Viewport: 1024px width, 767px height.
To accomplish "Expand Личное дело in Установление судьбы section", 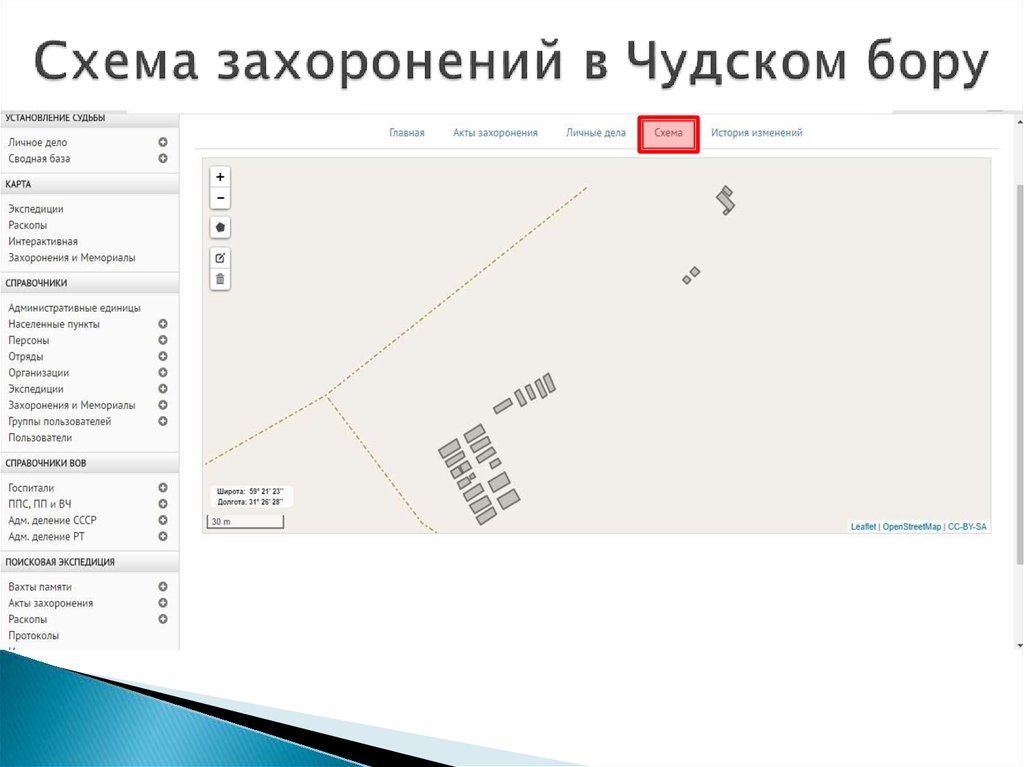I will 162,142.
